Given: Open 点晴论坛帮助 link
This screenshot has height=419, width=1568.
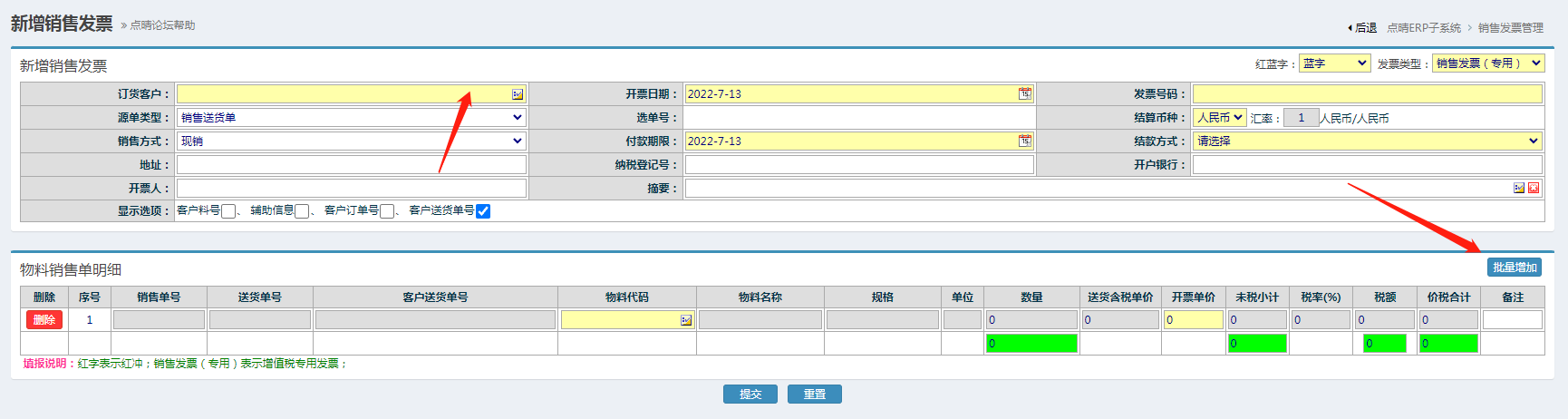Looking at the screenshot, I should 162,25.
